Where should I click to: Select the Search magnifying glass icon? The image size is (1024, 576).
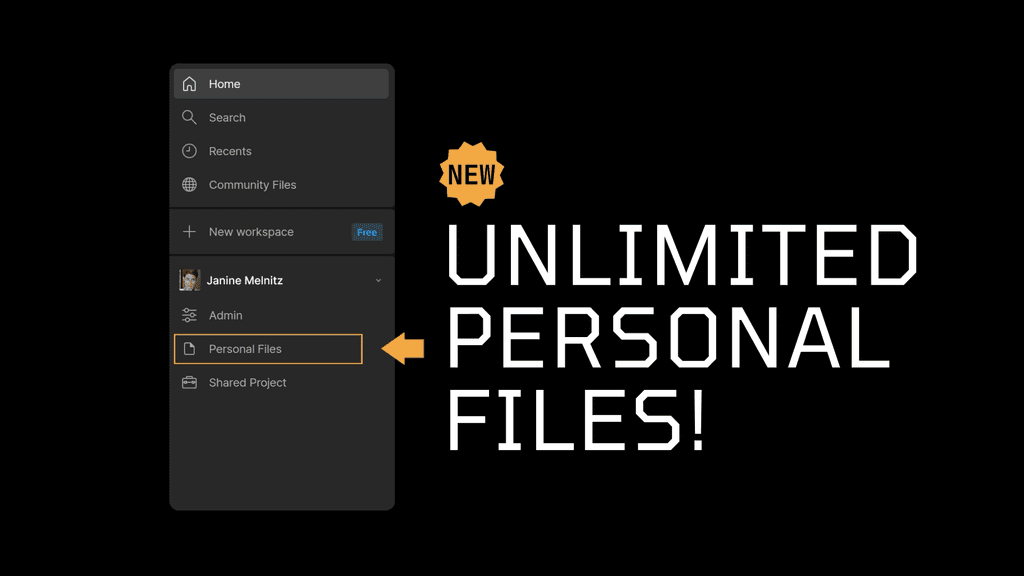pos(190,117)
